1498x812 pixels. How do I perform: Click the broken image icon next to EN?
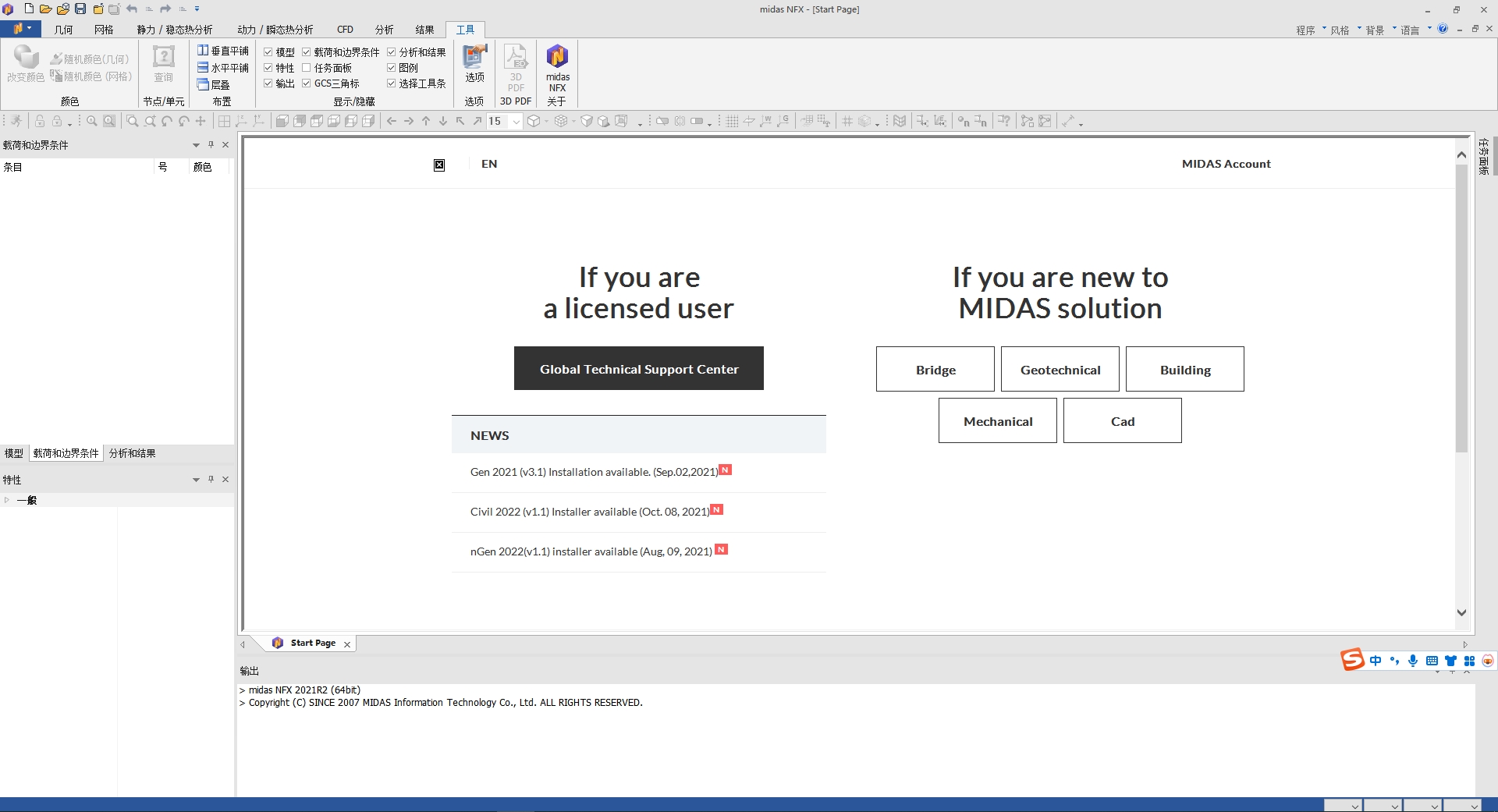(439, 165)
